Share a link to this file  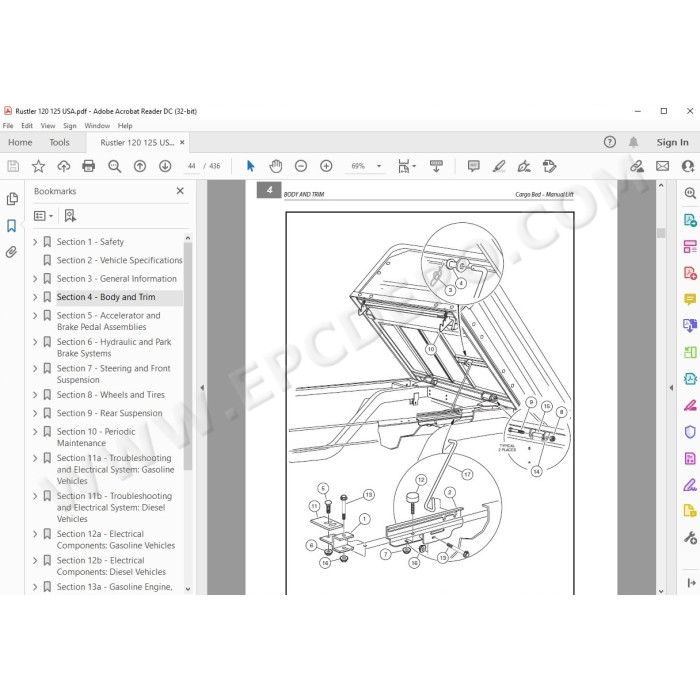pos(637,166)
